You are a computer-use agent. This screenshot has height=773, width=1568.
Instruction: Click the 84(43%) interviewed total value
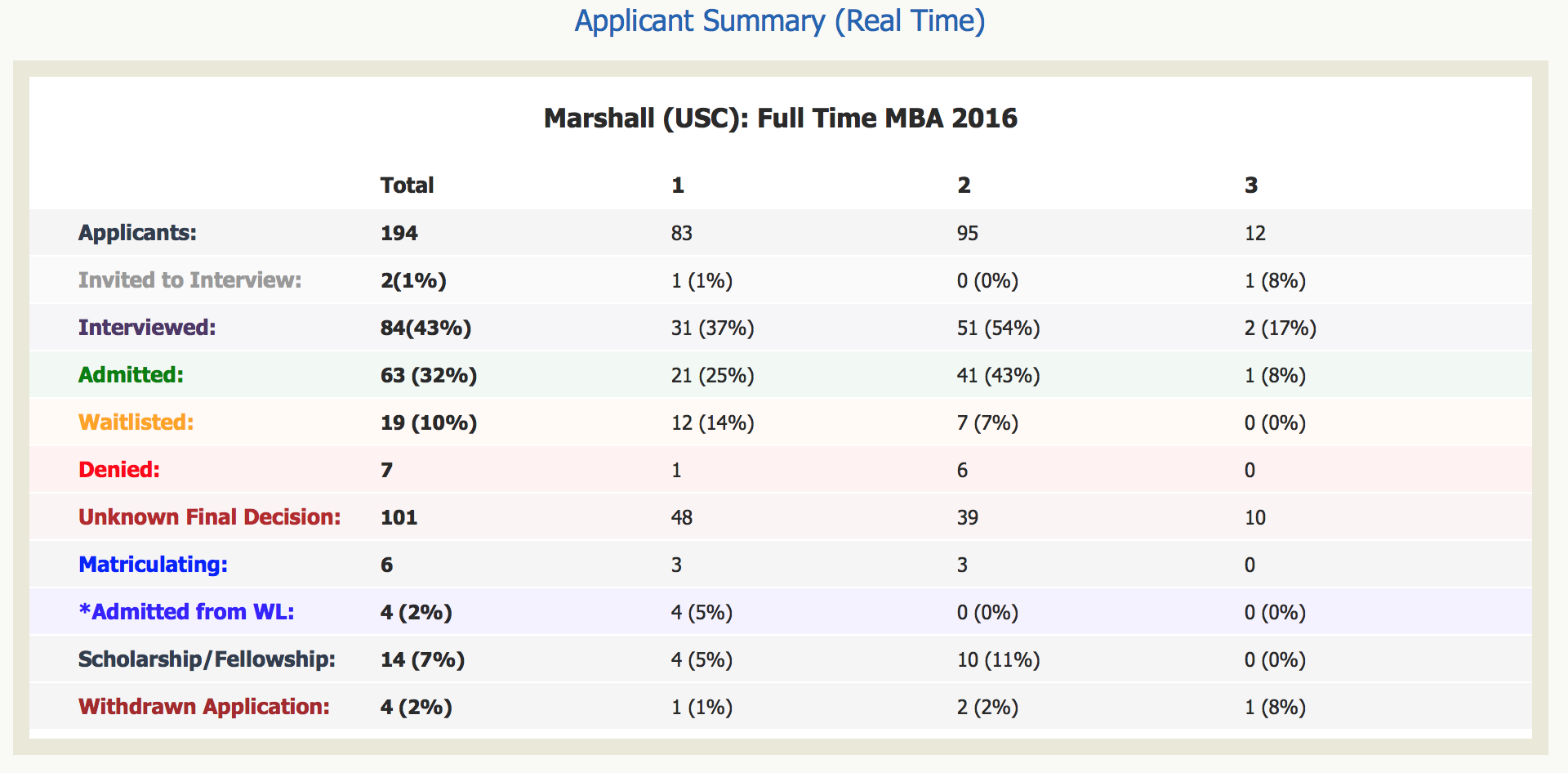[x=425, y=328]
